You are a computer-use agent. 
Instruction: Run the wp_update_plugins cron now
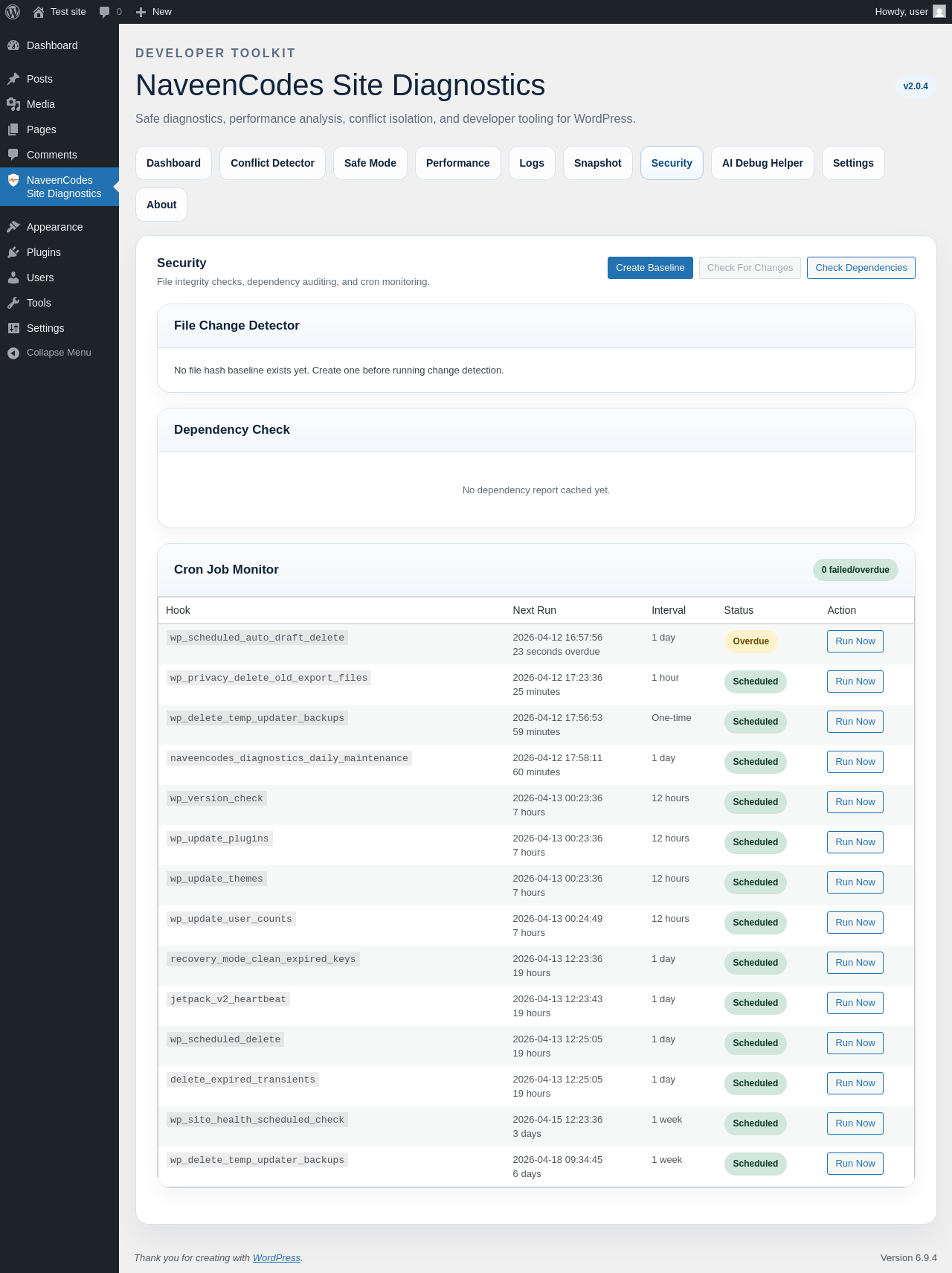pos(855,842)
